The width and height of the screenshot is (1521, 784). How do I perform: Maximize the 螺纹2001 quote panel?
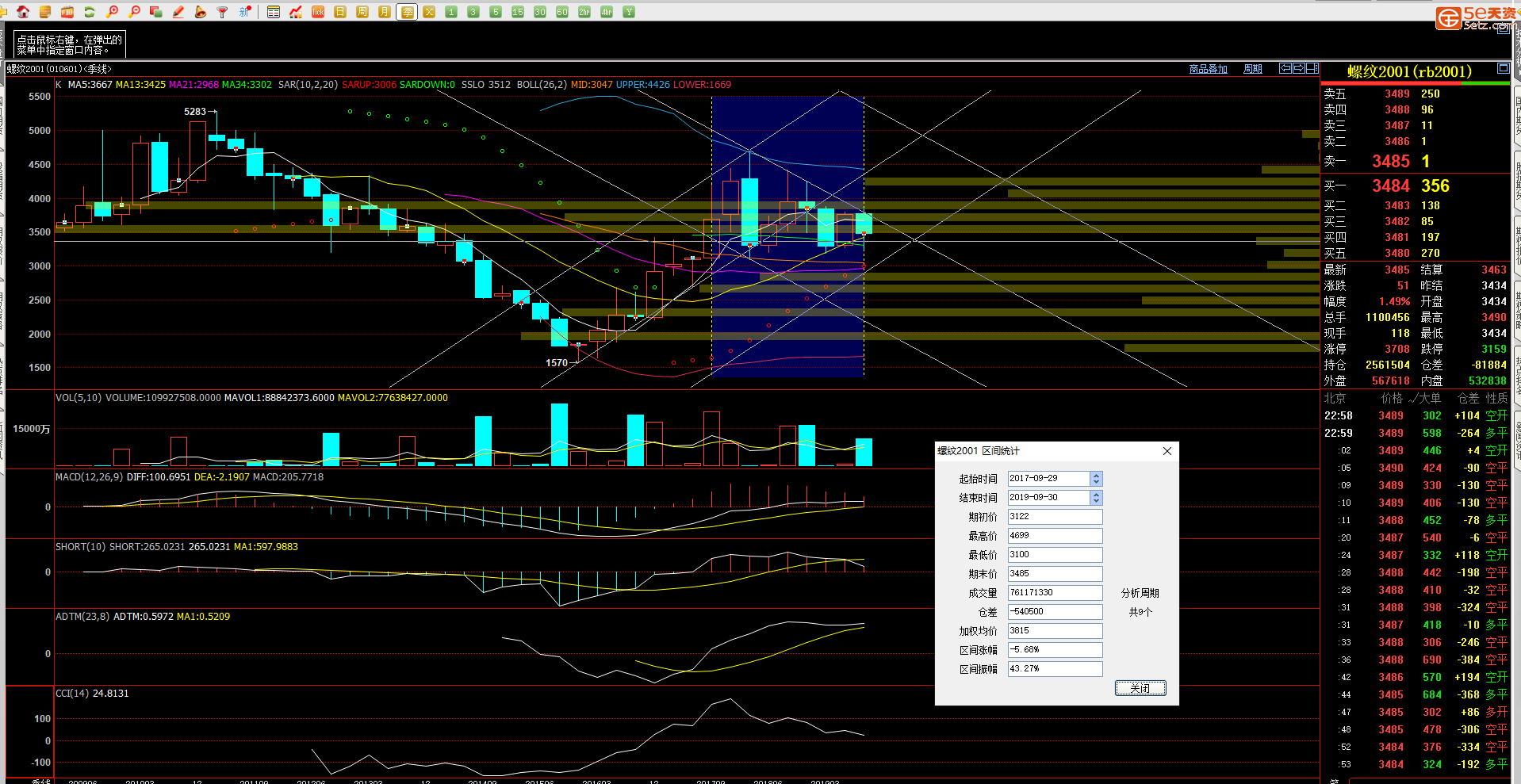point(1503,68)
